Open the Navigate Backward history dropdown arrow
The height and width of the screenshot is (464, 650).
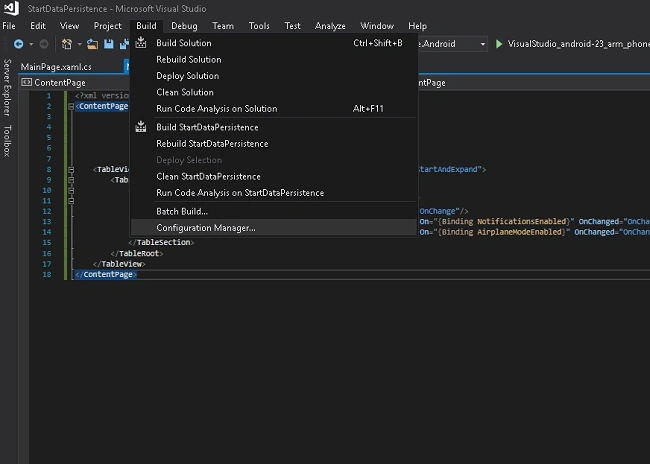point(31,44)
